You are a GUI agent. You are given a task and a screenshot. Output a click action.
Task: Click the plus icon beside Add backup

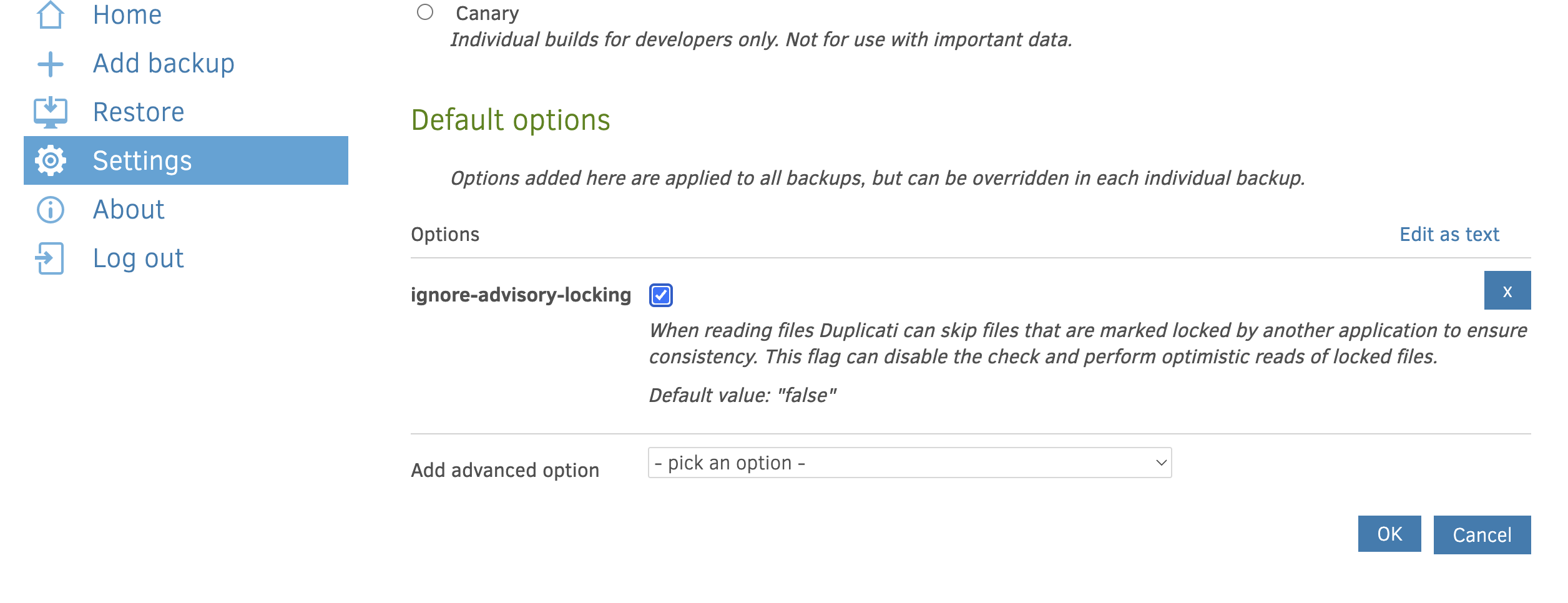(x=51, y=64)
